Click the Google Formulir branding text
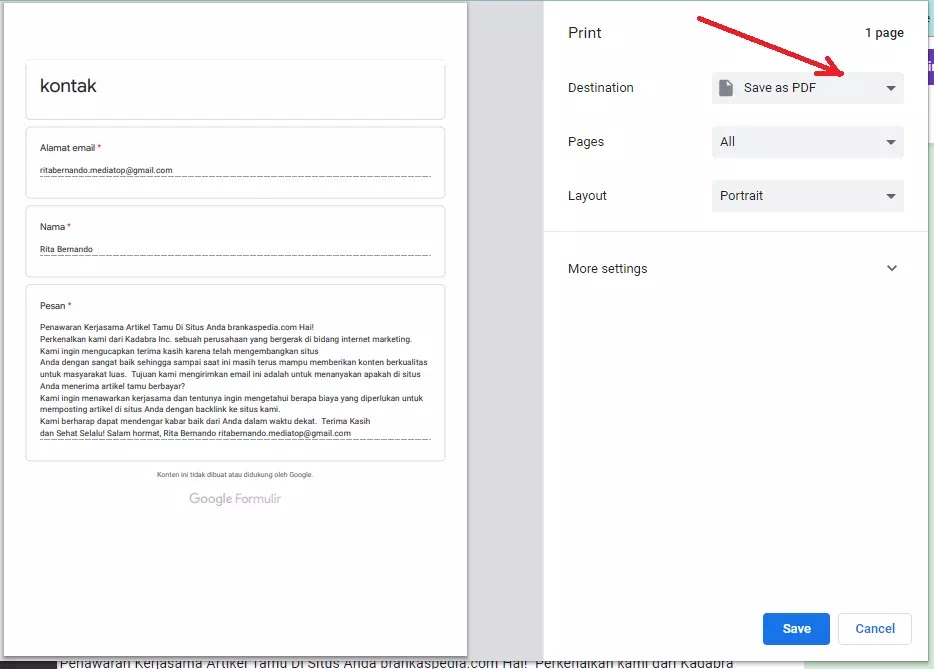 pyautogui.click(x=235, y=499)
